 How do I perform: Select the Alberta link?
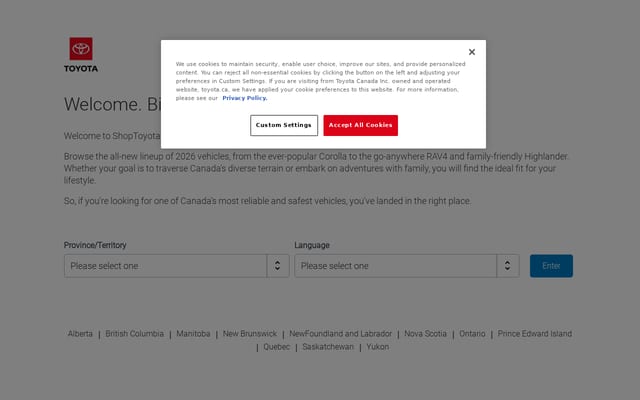click(80, 333)
